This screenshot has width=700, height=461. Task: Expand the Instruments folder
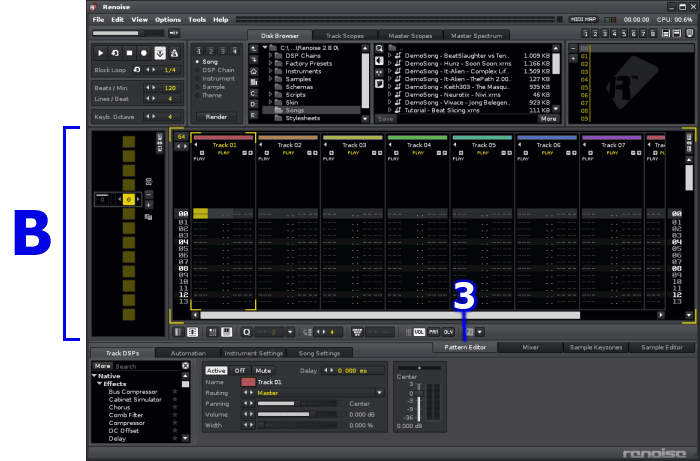(271, 71)
